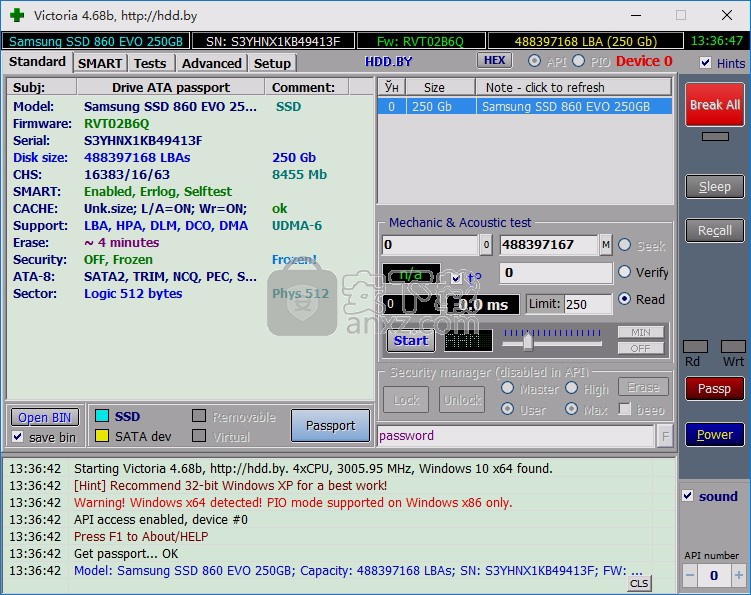This screenshot has width=751, height=595.
Task: Click the Recall button
Action: [x=715, y=230]
